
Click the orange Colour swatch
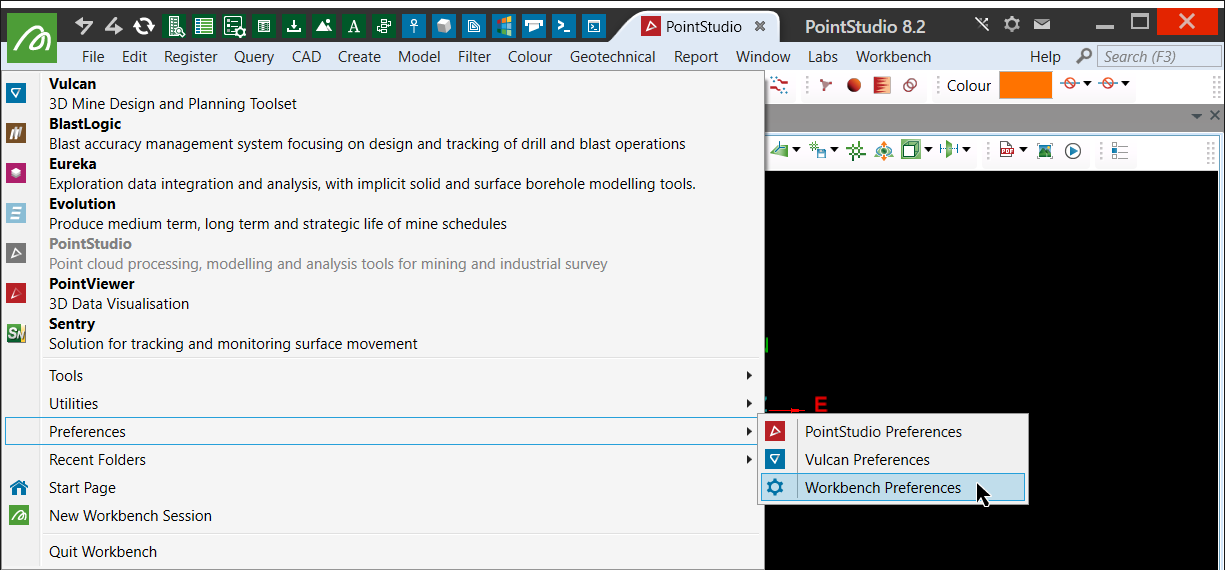pyautogui.click(x=1025, y=86)
